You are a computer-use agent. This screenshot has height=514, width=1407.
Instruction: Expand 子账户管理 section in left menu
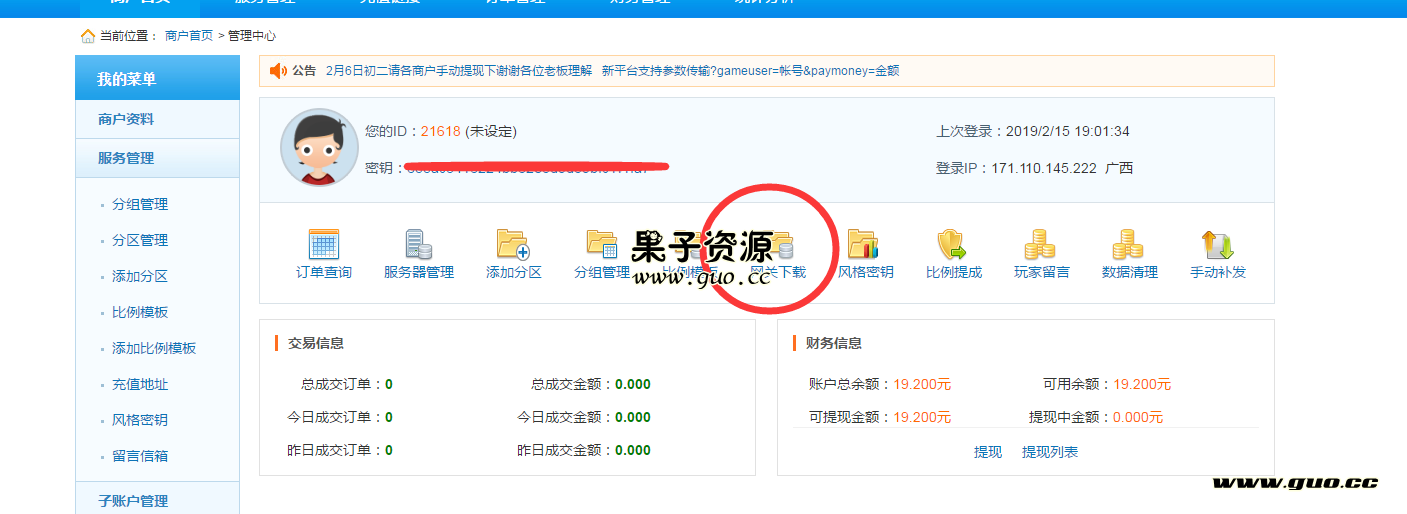pyautogui.click(x=133, y=501)
